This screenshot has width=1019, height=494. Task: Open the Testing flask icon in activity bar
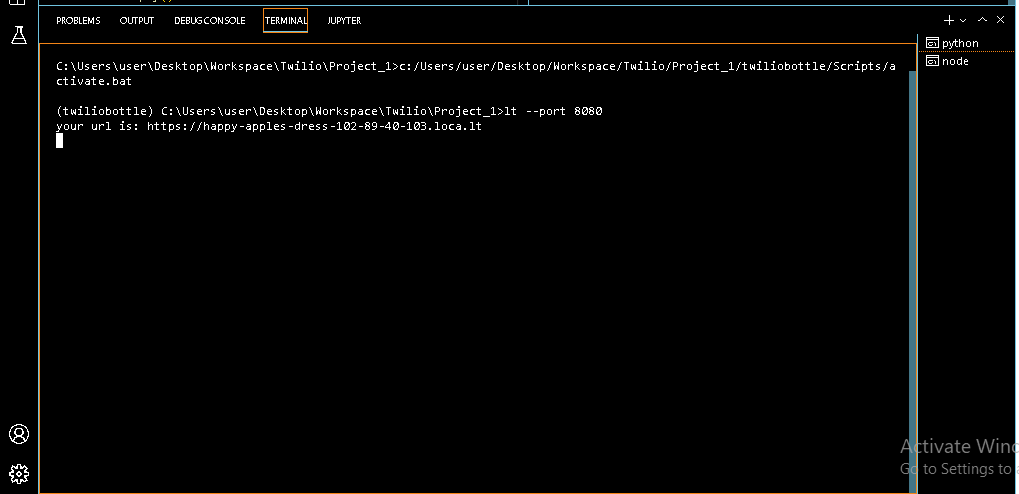tap(19, 35)
